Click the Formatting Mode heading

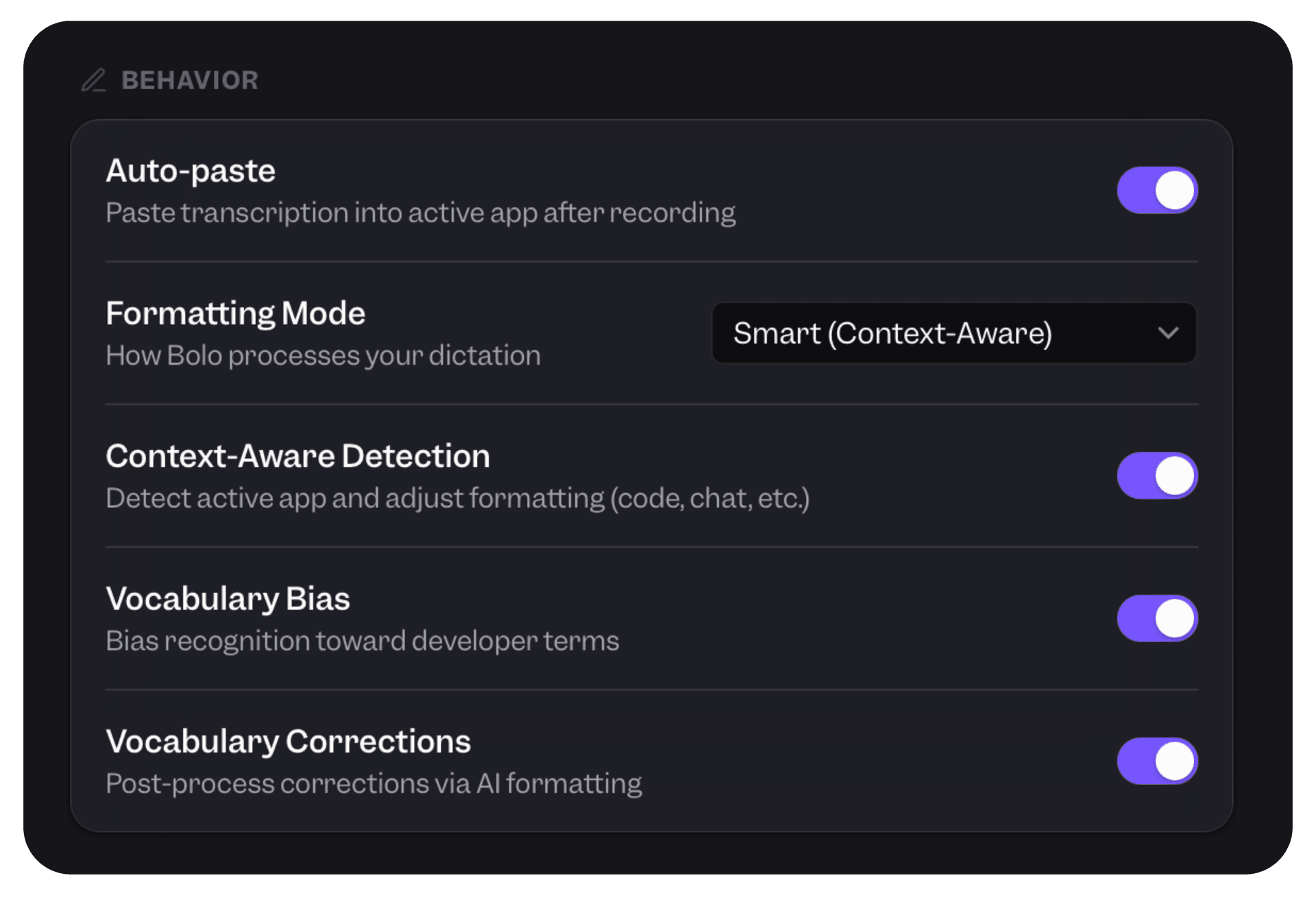pyautogui.click(x=236, y=313)
